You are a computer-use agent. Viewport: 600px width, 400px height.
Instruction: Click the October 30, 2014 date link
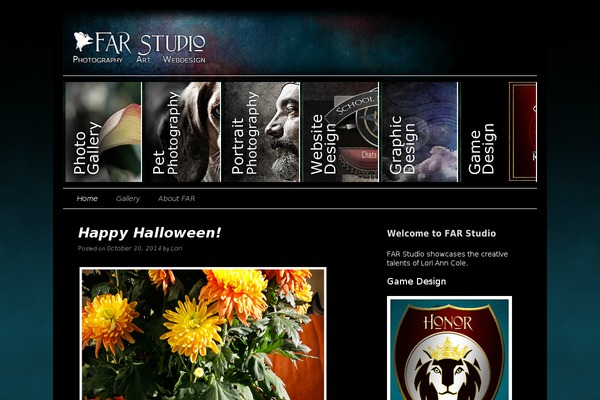[134, 248]
